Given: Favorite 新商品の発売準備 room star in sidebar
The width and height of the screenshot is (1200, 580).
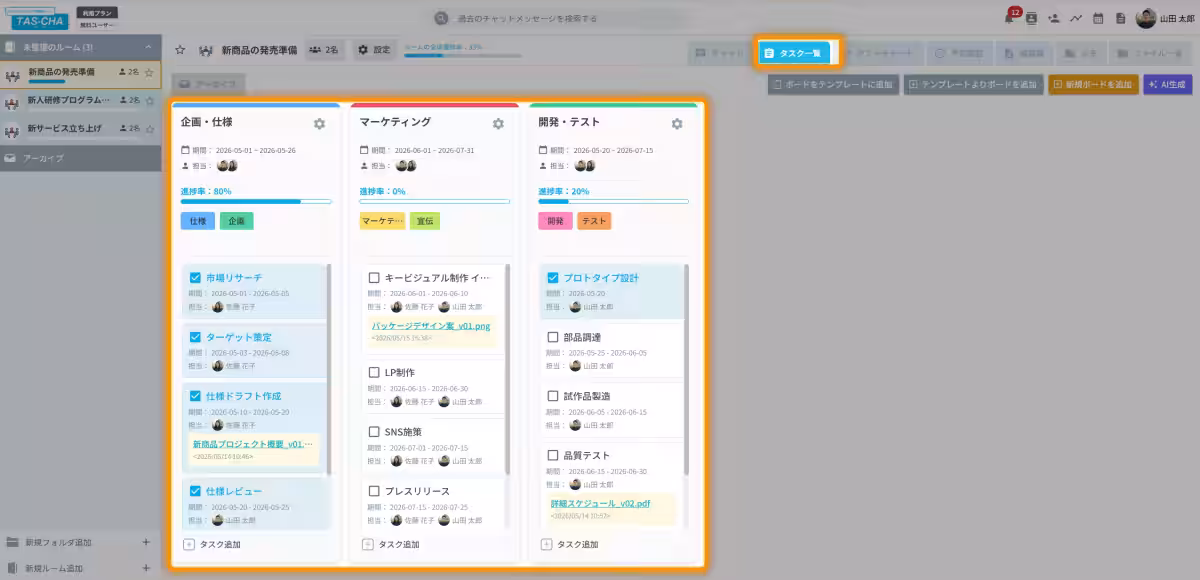Looking at the screenshot, I should coord(149,72).
